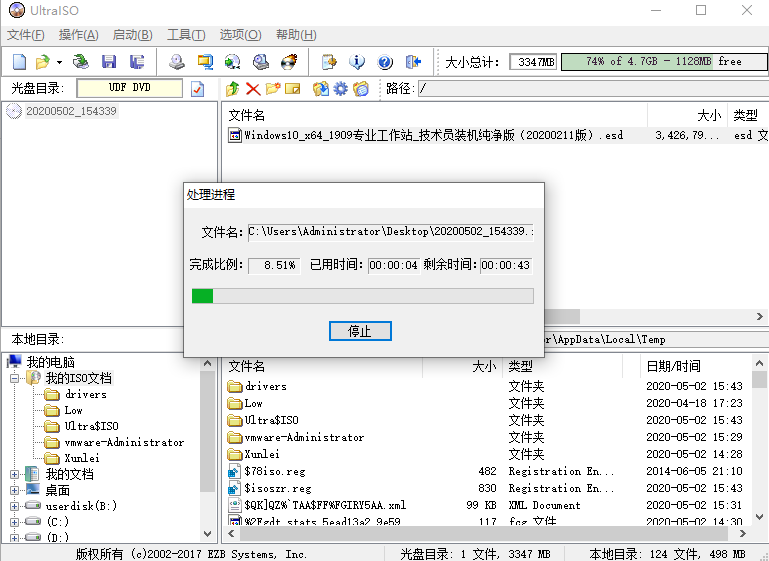
Task: Click the 路径 path input field
Action: [593, 89]
